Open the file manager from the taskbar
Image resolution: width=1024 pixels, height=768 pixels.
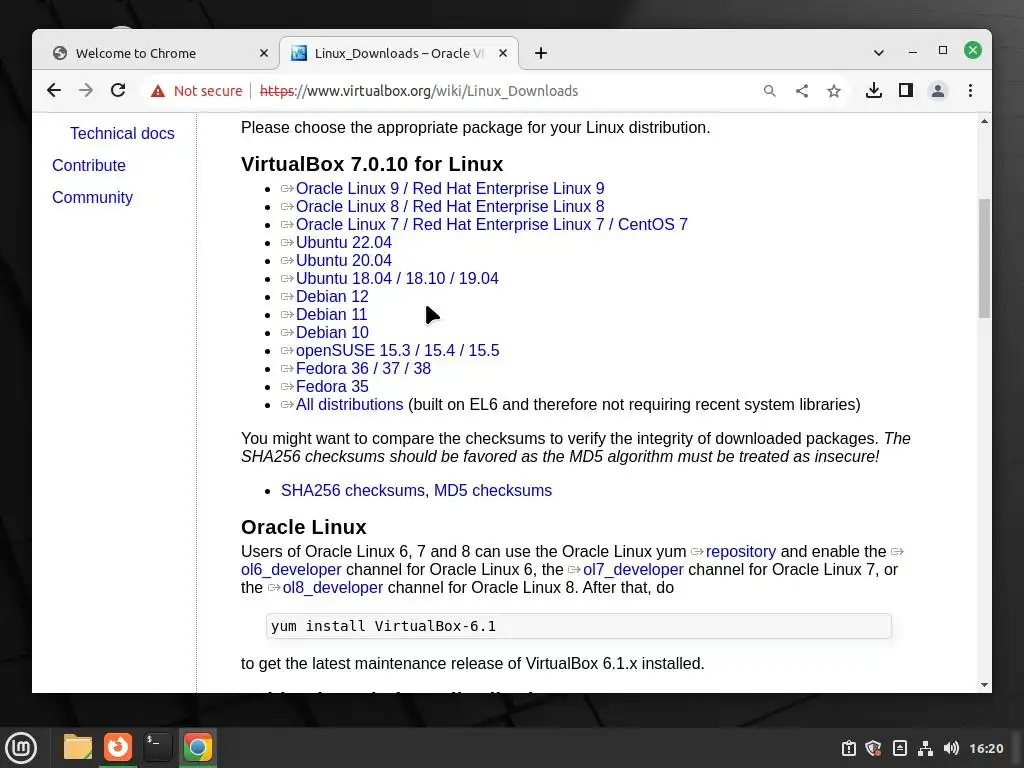pos(77,748)
